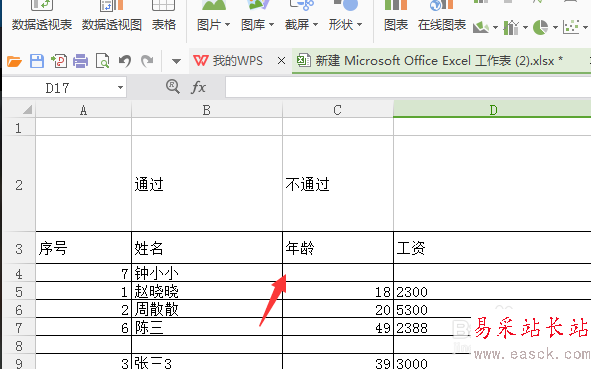Click the cell containing 不通过
The image size is (591, 369).
[338, 184]
